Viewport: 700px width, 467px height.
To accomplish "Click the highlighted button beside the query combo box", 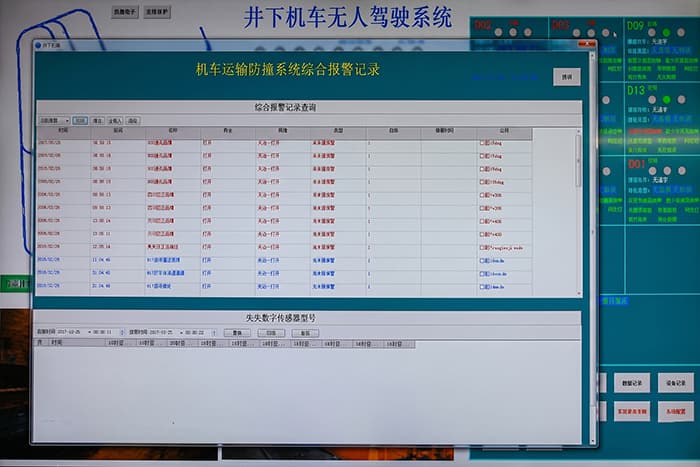I will pyautogui.click(x=80, y=121).
